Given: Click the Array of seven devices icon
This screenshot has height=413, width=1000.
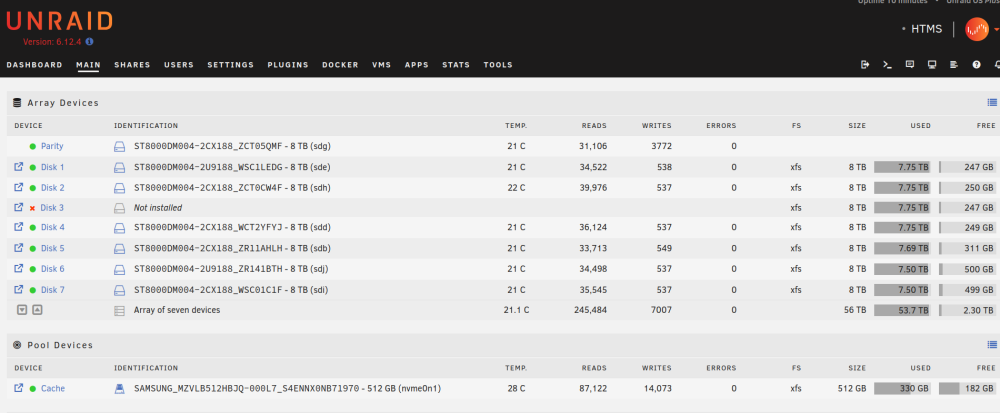Looking at the screenshot, I should point(119,311).
